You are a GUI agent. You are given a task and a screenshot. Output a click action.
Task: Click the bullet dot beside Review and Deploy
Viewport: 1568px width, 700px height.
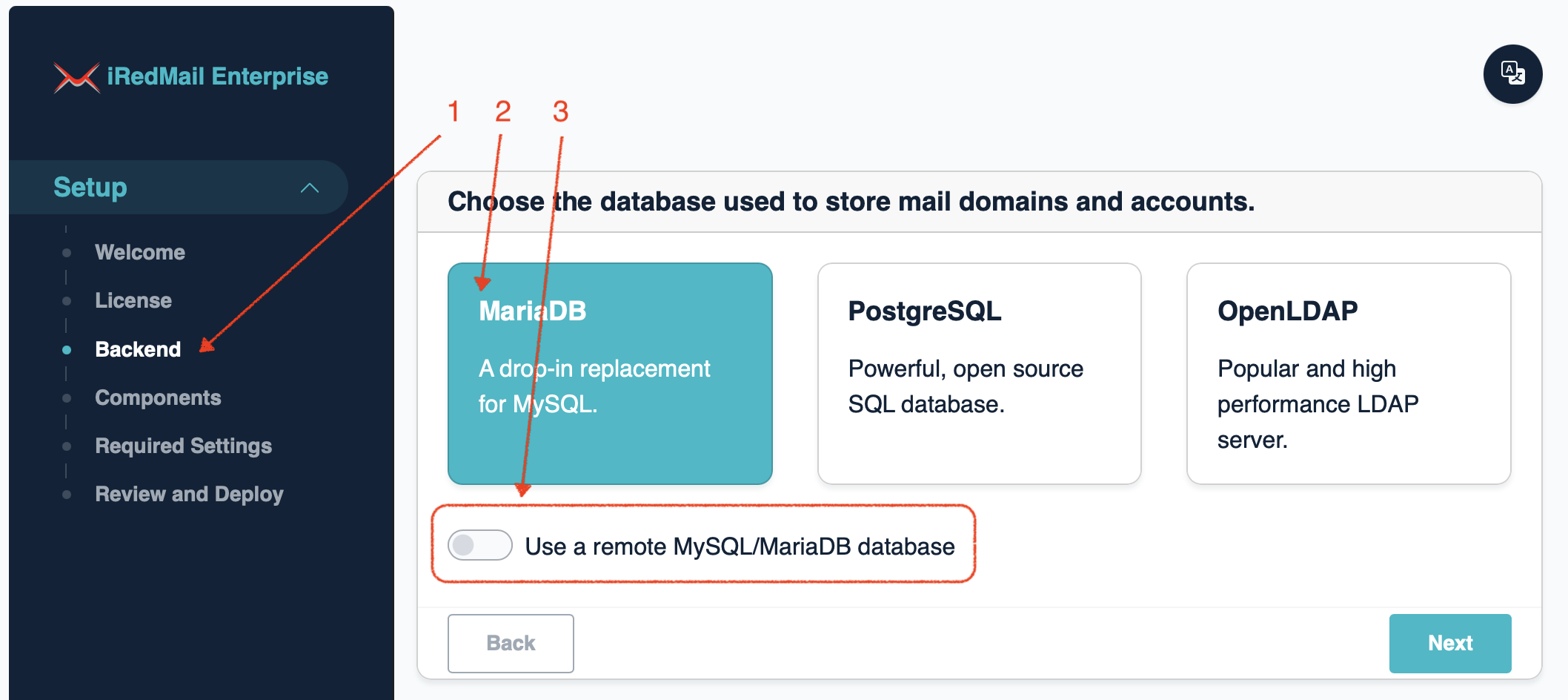pyautogui.click(x=67, y=495)
